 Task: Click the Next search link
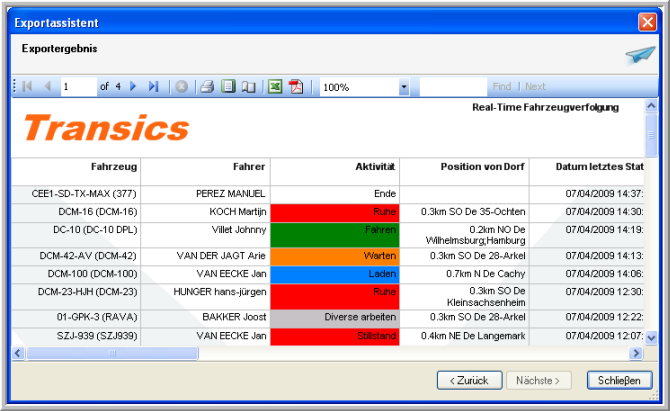[535, 87]
